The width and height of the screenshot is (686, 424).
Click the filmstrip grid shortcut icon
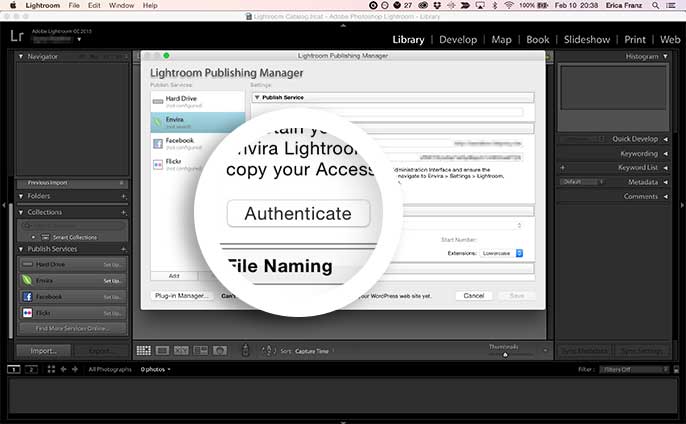point(51,369)
